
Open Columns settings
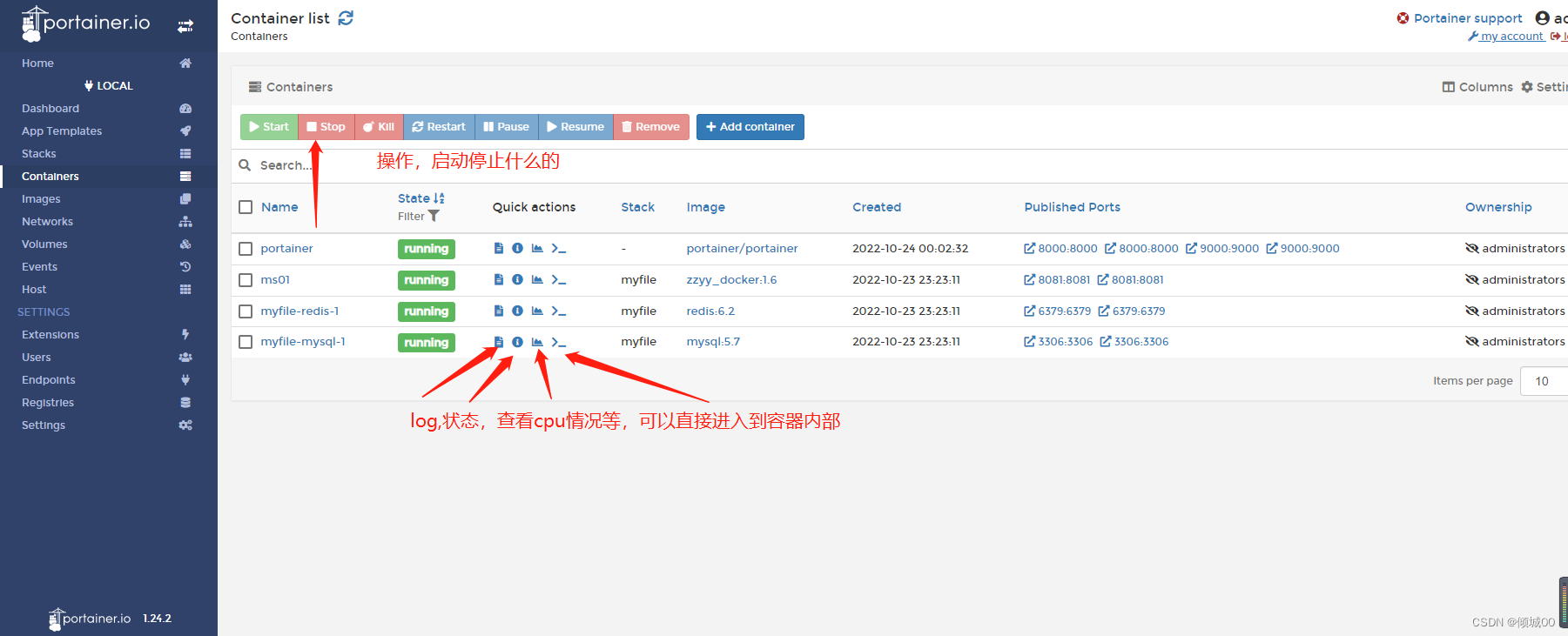tap(1477, 87)
